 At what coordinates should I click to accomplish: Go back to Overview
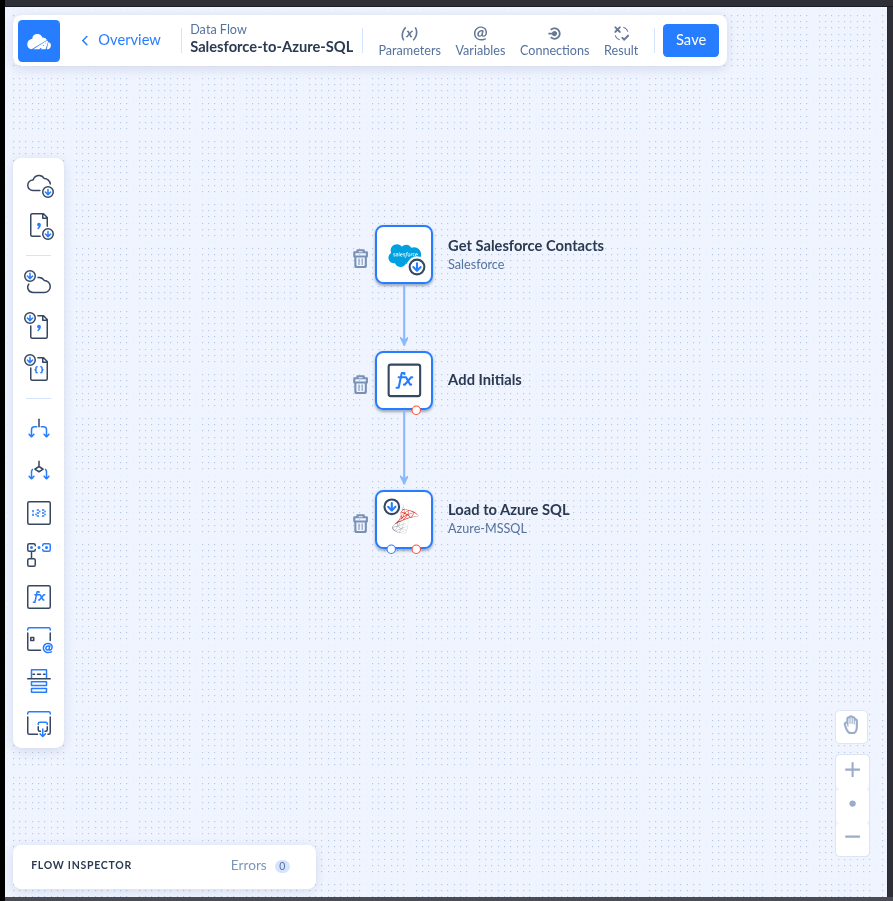click(x=121, y=40)
